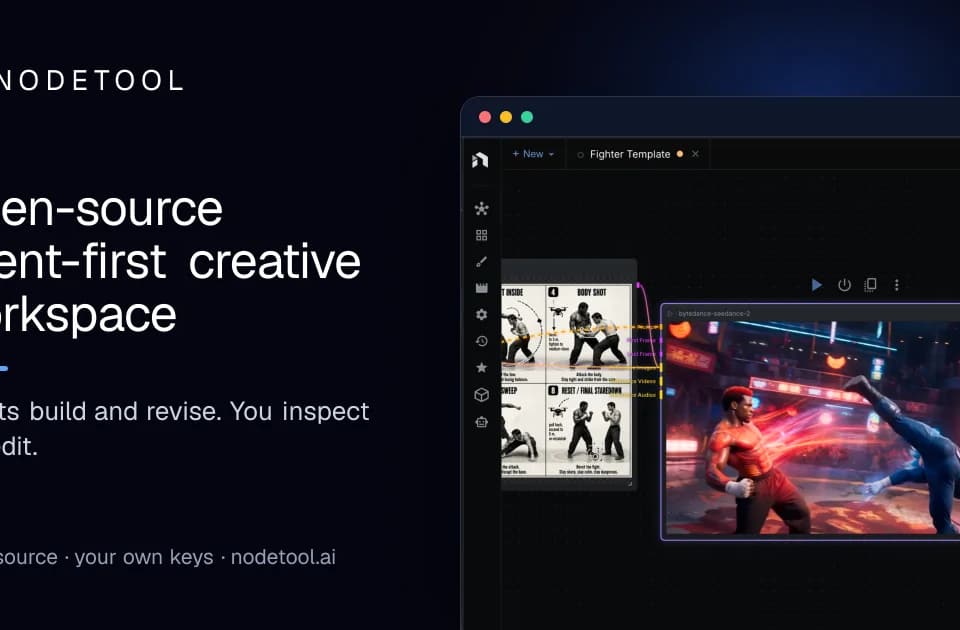Click the yellow minimize window button
The height and width of the screenshot is (630, 960).
506,117
